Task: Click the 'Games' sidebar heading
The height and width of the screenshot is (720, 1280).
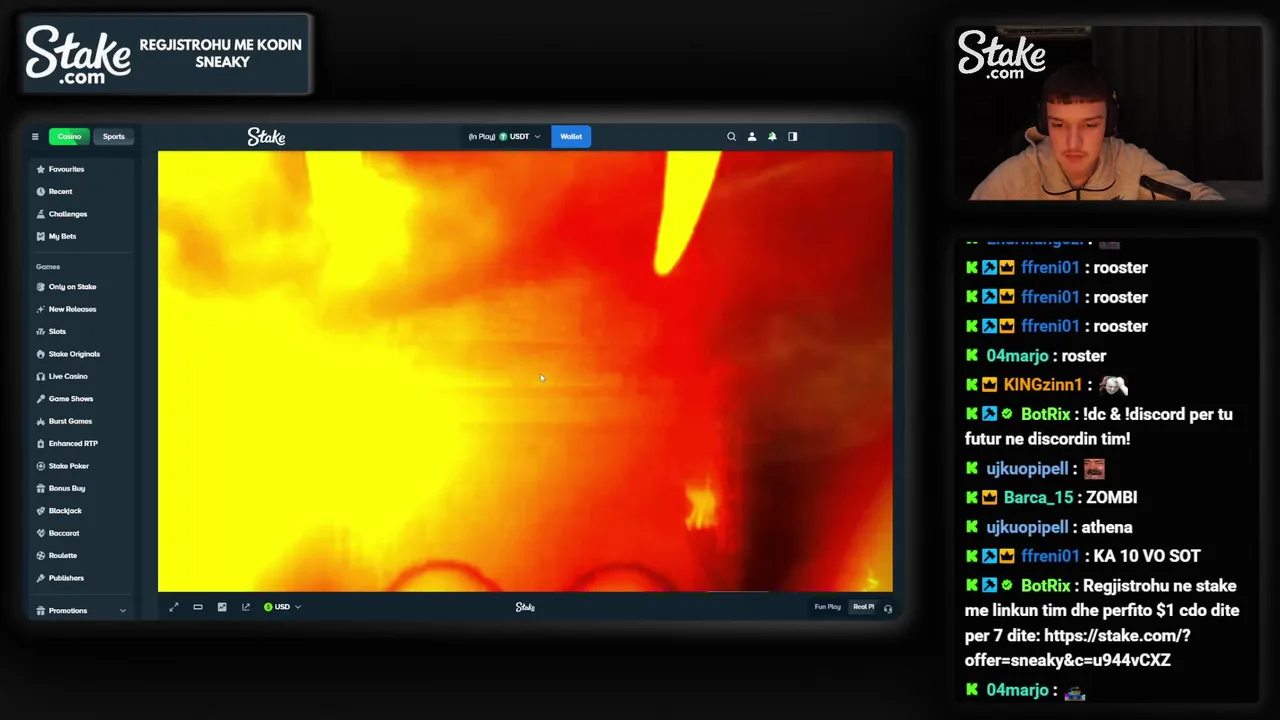Action: pos(48,267)
